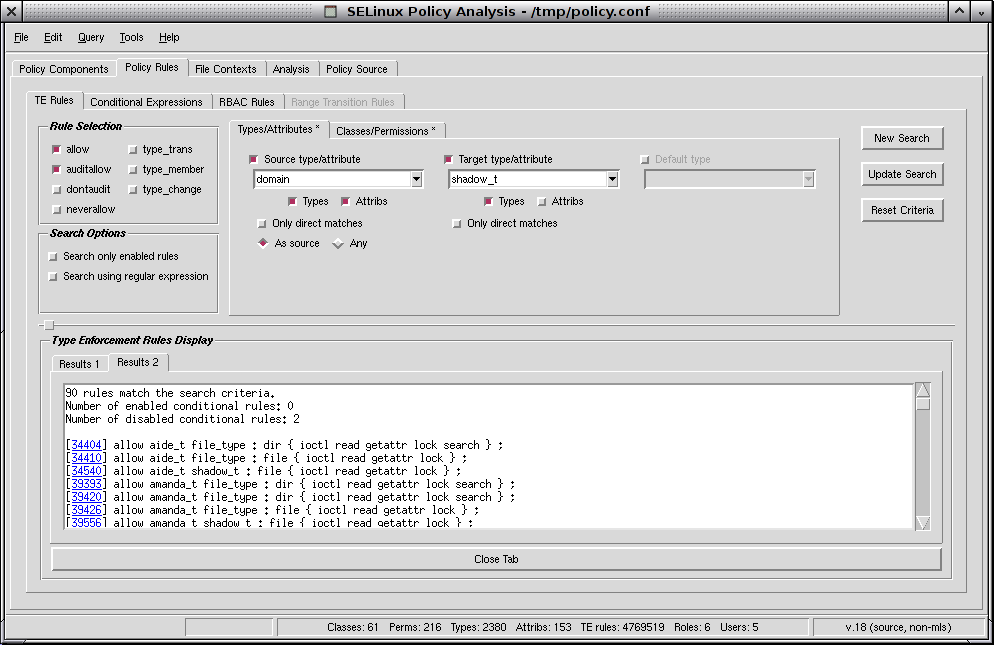This screenshot has height=645, width=994.
Task: Toggle source Attribs checkbox under domain
Action: click(x=345, y=202)
